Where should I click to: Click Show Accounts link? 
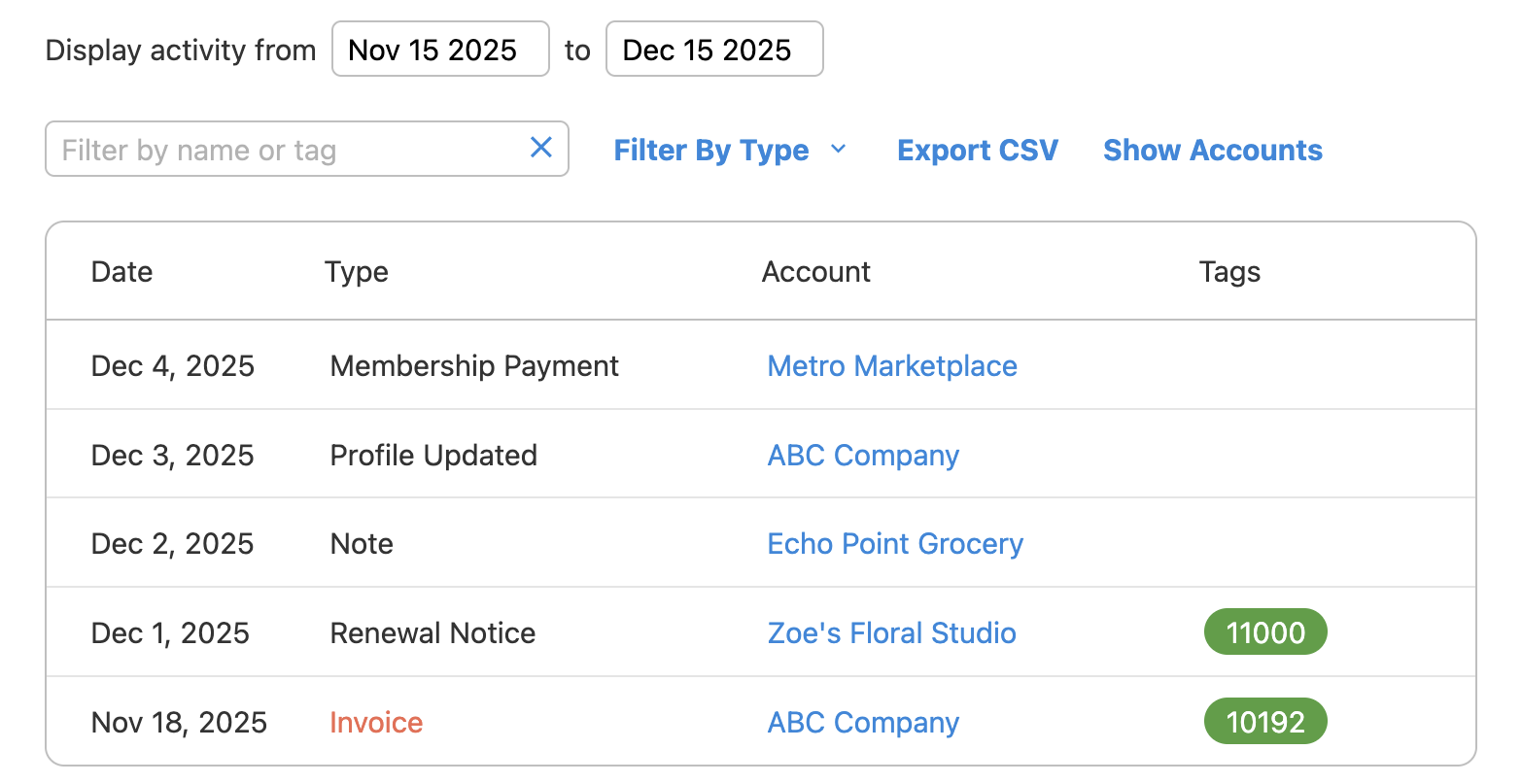pyautogui.click(x=1212, y=151)
